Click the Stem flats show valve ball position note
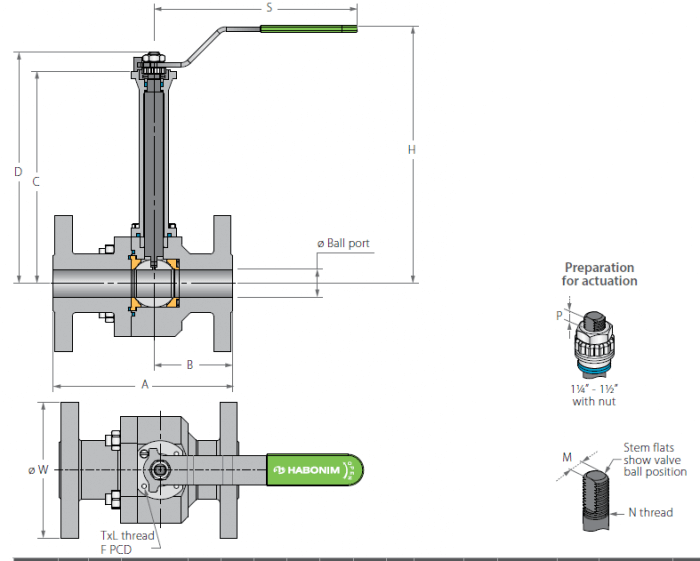Image resolution: width=700 pixels, height=561 pixels. [x=655, y=460]
